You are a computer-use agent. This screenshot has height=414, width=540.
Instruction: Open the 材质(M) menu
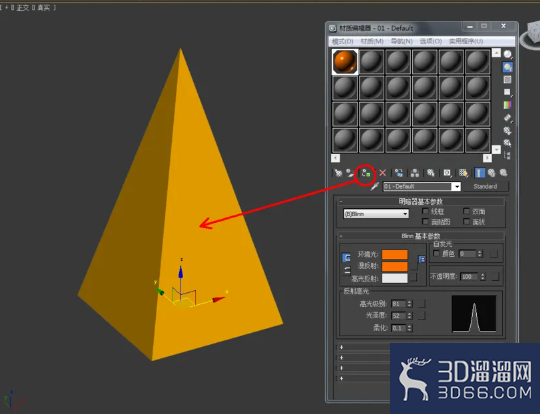click(372, 41)
